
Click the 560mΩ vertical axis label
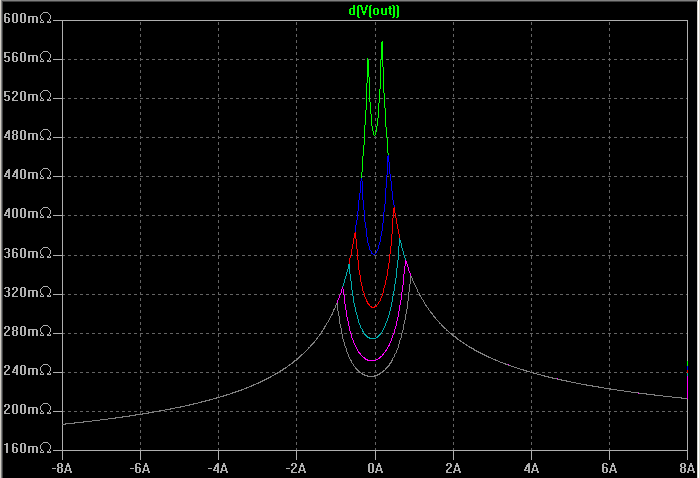point(27,58)
